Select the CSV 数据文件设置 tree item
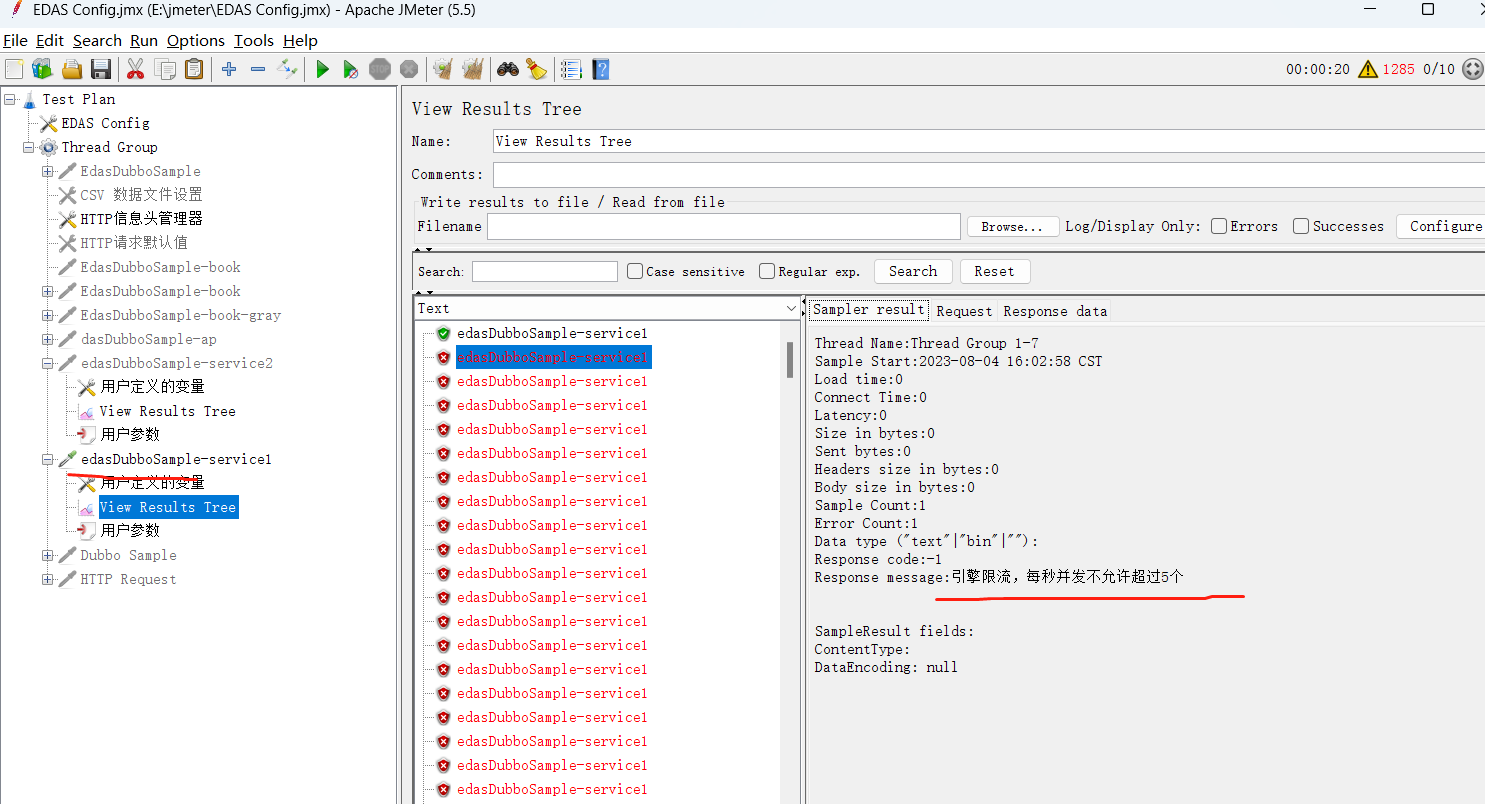 point(141,195)
